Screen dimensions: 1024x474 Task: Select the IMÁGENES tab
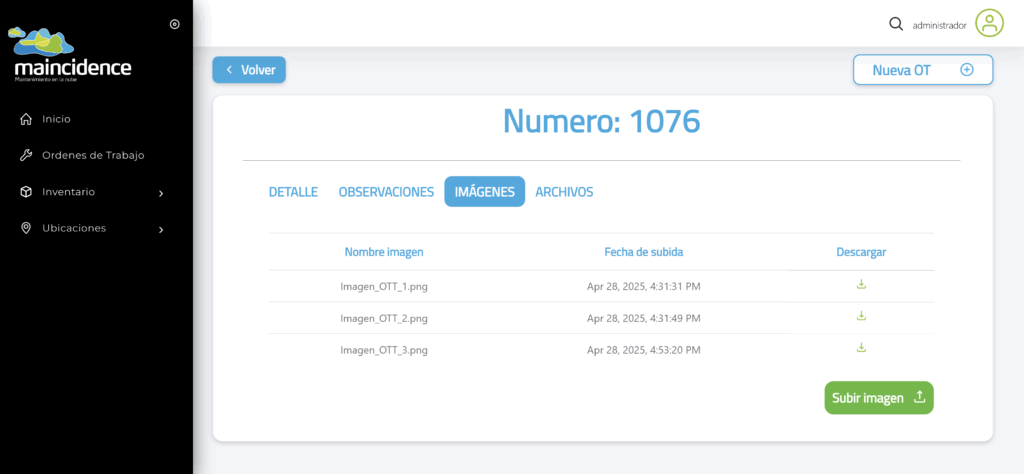[484, 192]
